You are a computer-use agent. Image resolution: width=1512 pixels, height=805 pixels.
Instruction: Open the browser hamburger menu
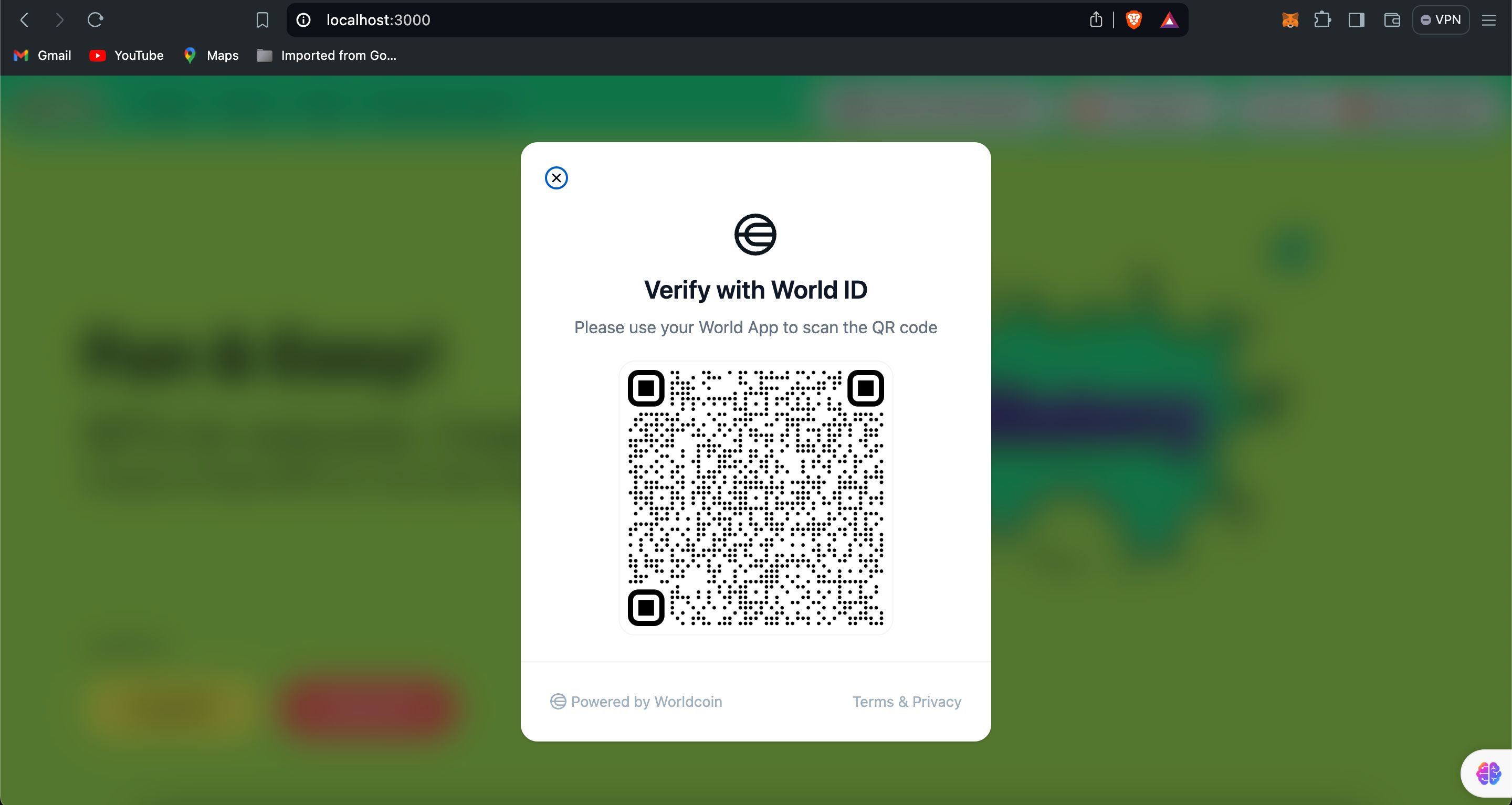pos(1489,20)
